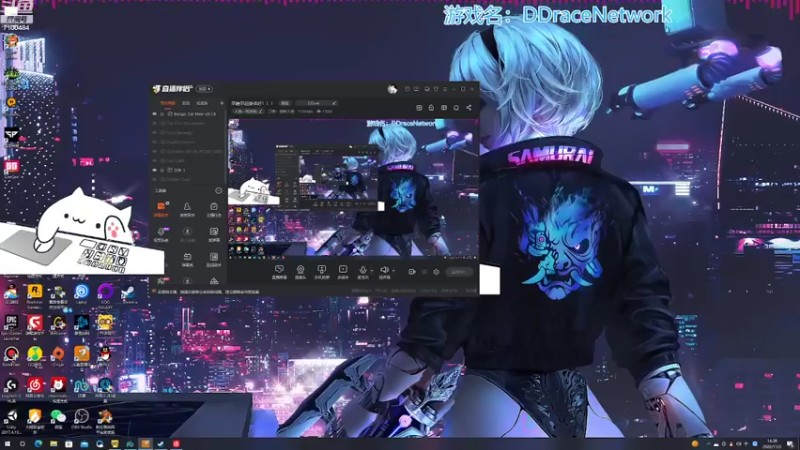Image resolution: width=800 pixels, height=450 pixels.
Task: Open the message icon above the preview
Action: 444,108
